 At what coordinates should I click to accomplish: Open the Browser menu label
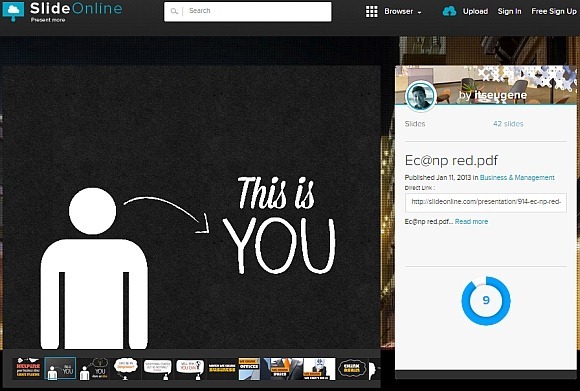click(x=398, y=11)
